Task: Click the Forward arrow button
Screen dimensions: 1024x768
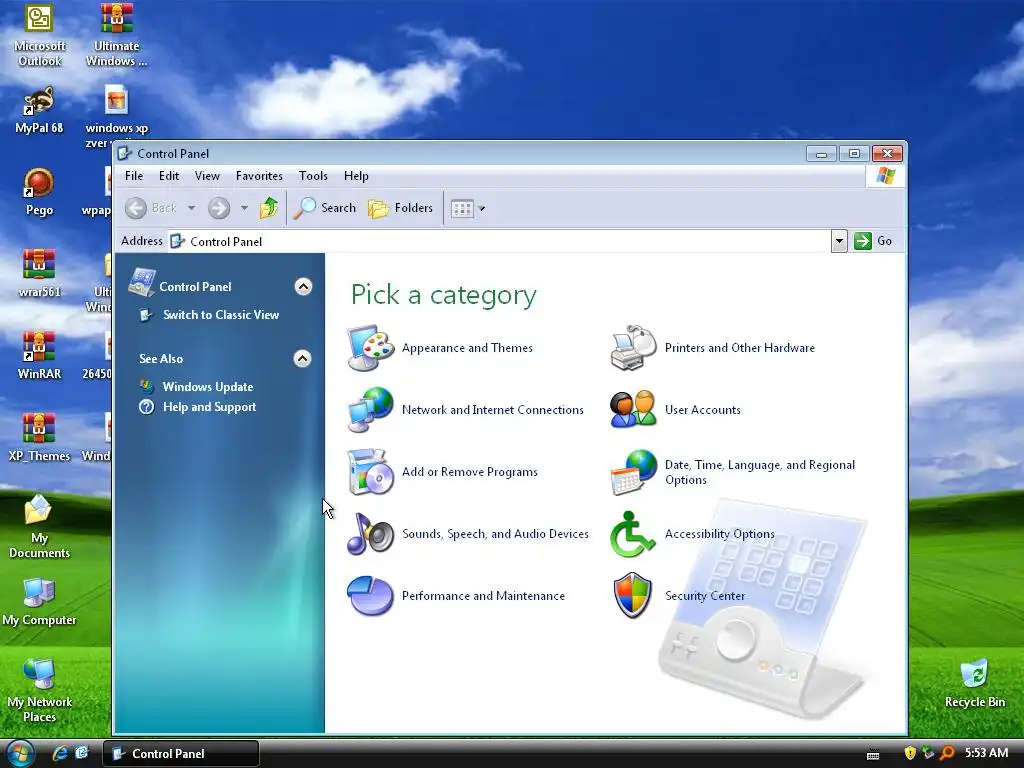Action: click(219, 208)
